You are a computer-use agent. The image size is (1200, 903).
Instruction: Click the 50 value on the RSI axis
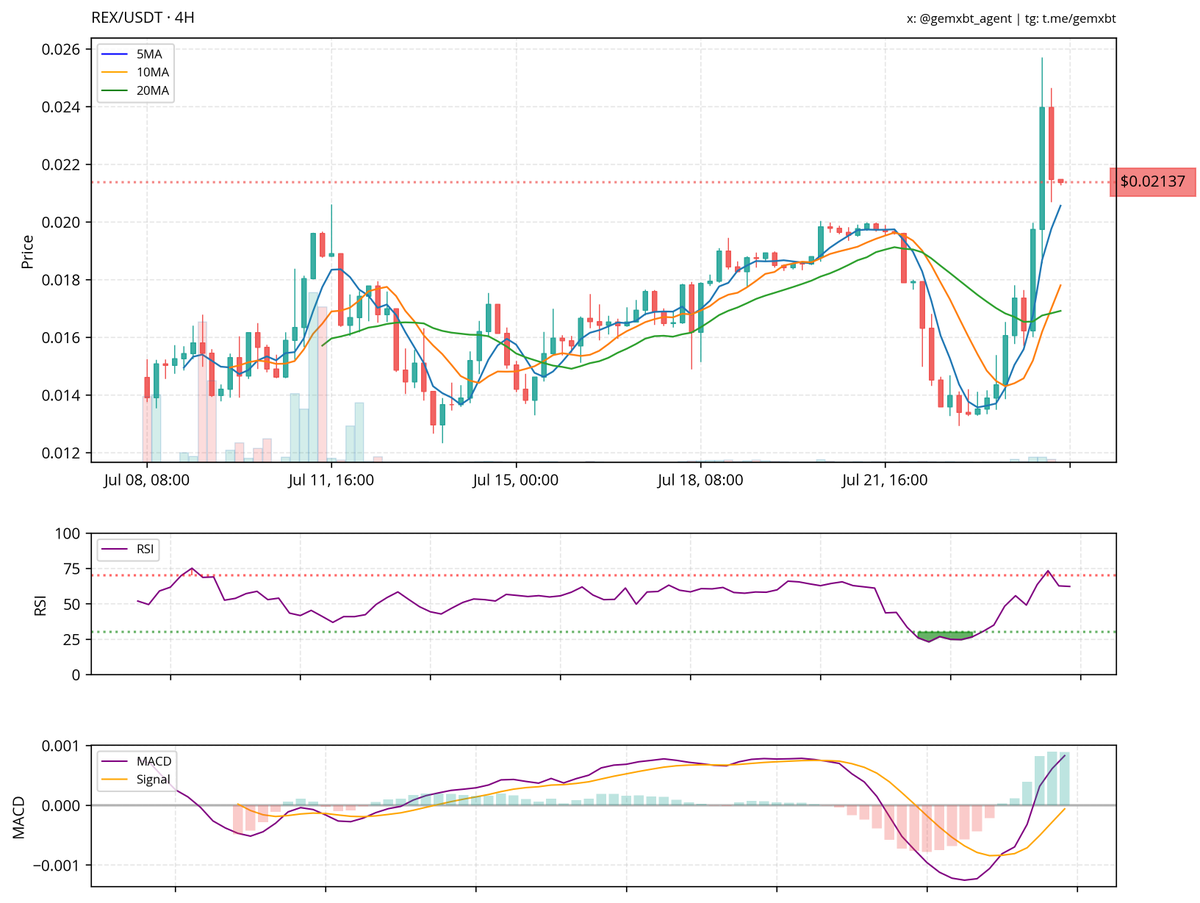(73, 604)
